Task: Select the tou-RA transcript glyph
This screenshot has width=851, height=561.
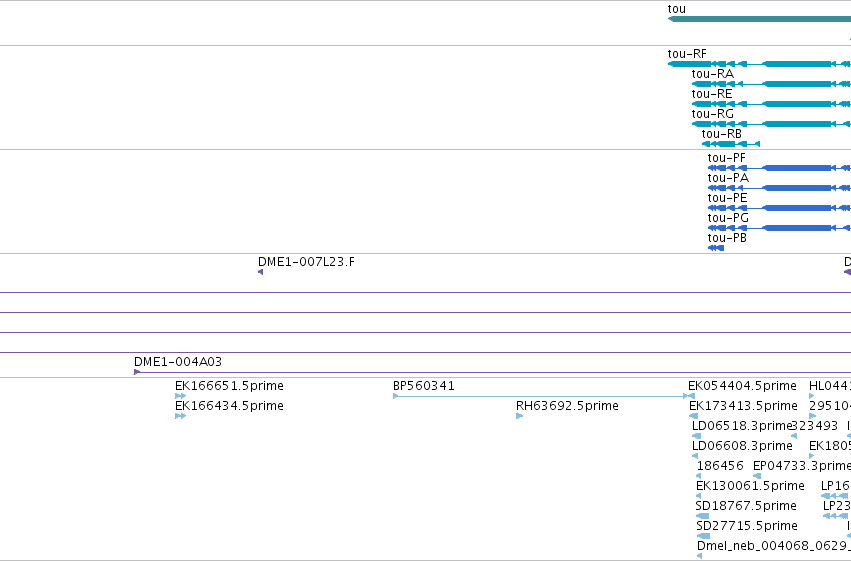Action: pos(771,84)
